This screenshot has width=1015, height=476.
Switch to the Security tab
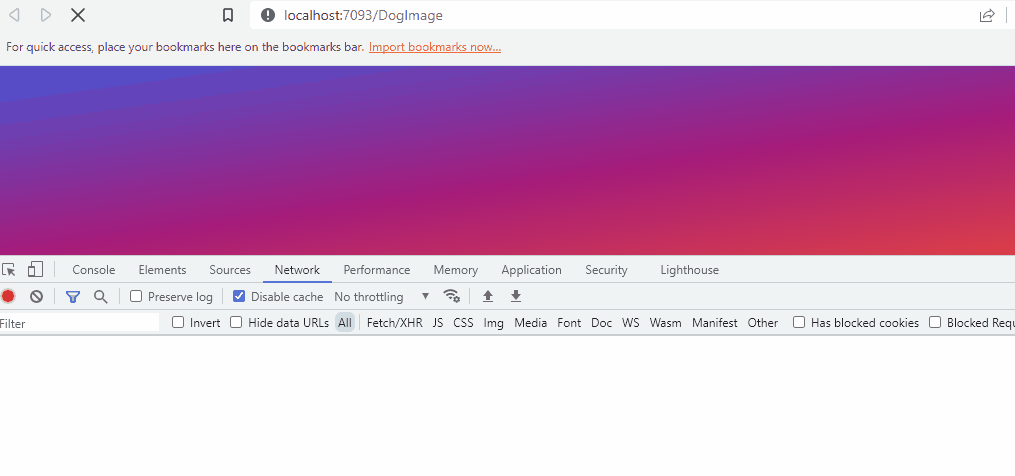[x=607, y=270]
